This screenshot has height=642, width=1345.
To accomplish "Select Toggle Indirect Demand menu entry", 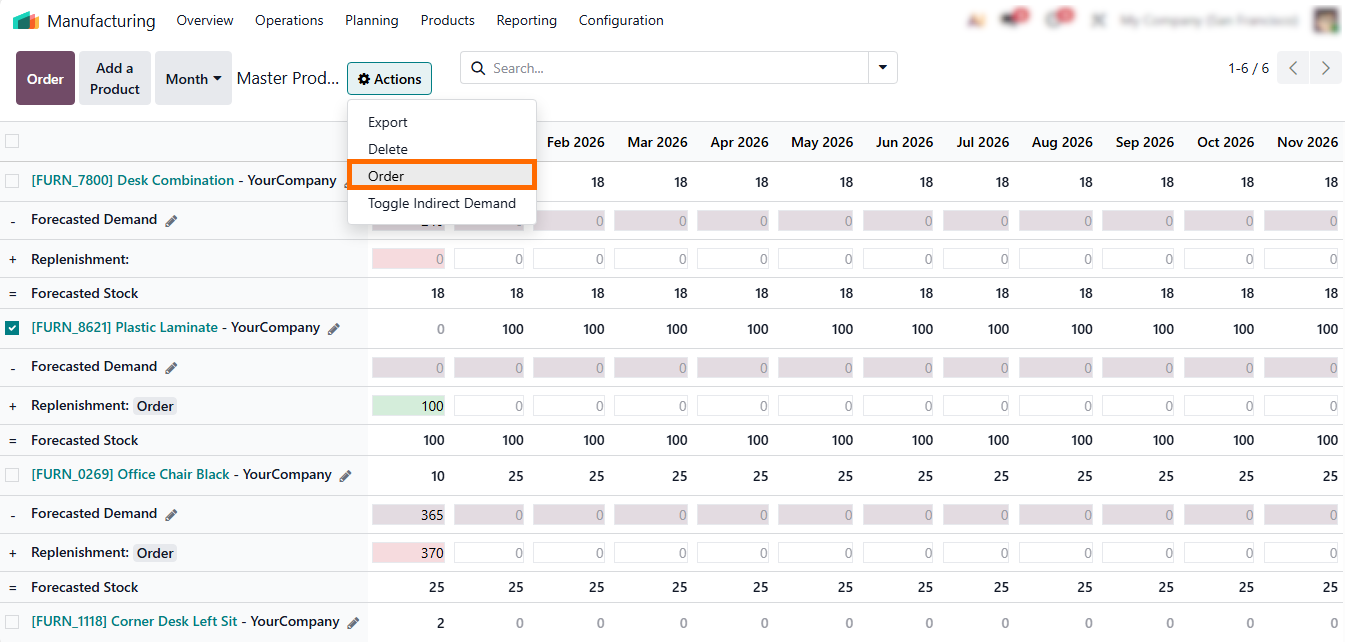I will (441, 203).
